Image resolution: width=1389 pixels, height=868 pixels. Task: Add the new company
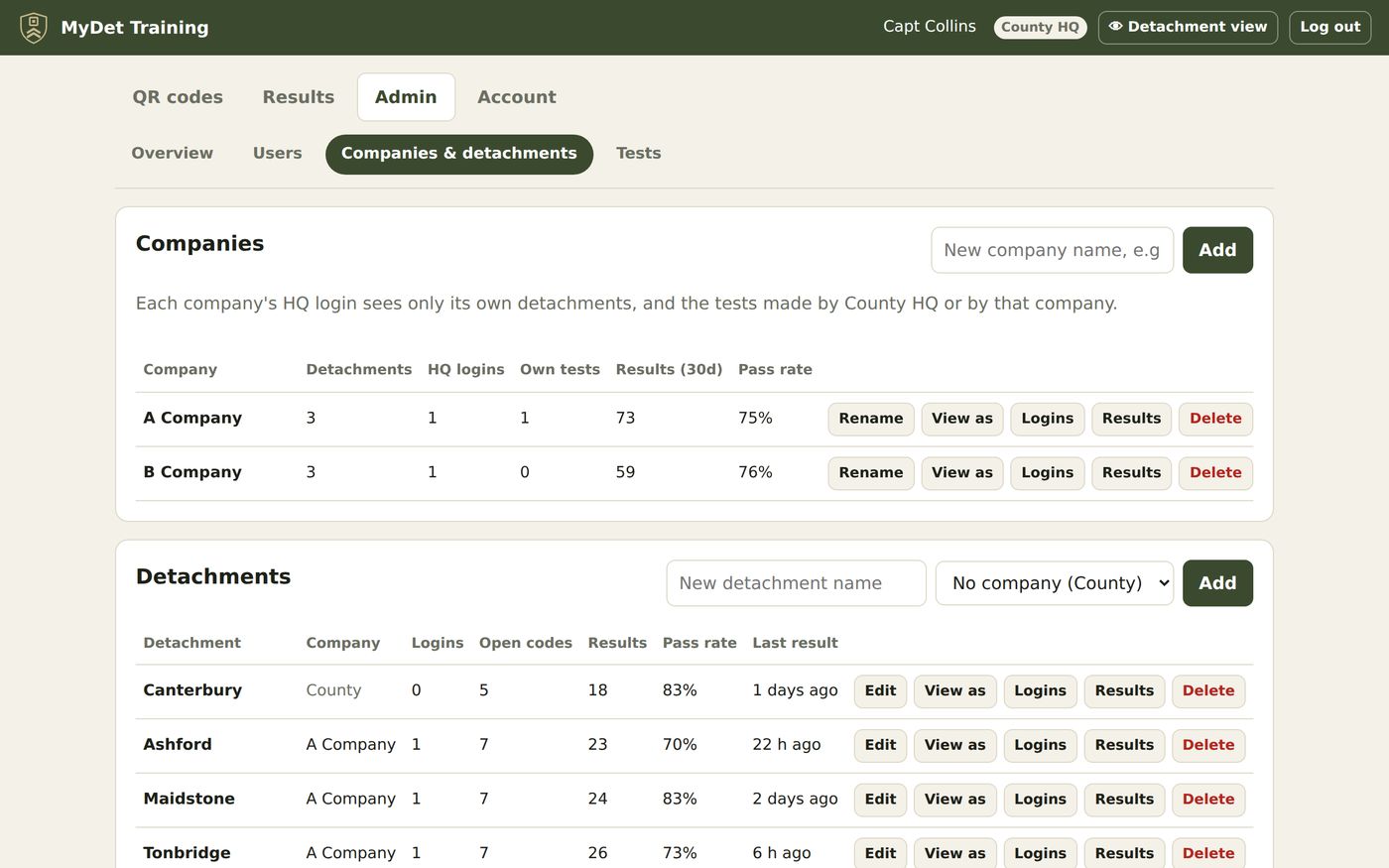1217,250
